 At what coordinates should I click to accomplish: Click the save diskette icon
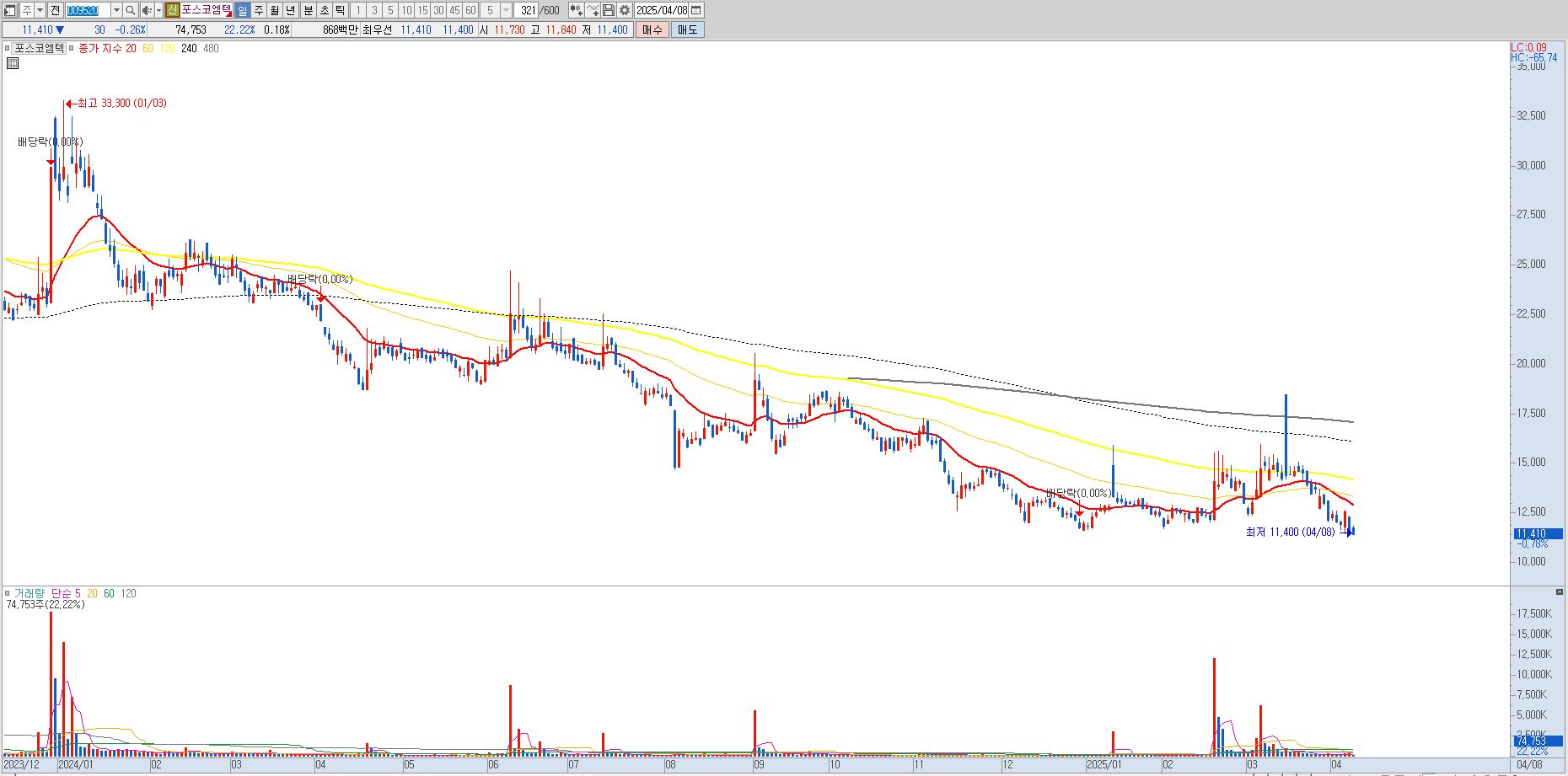pyautogui.click(x=609, y=10)
